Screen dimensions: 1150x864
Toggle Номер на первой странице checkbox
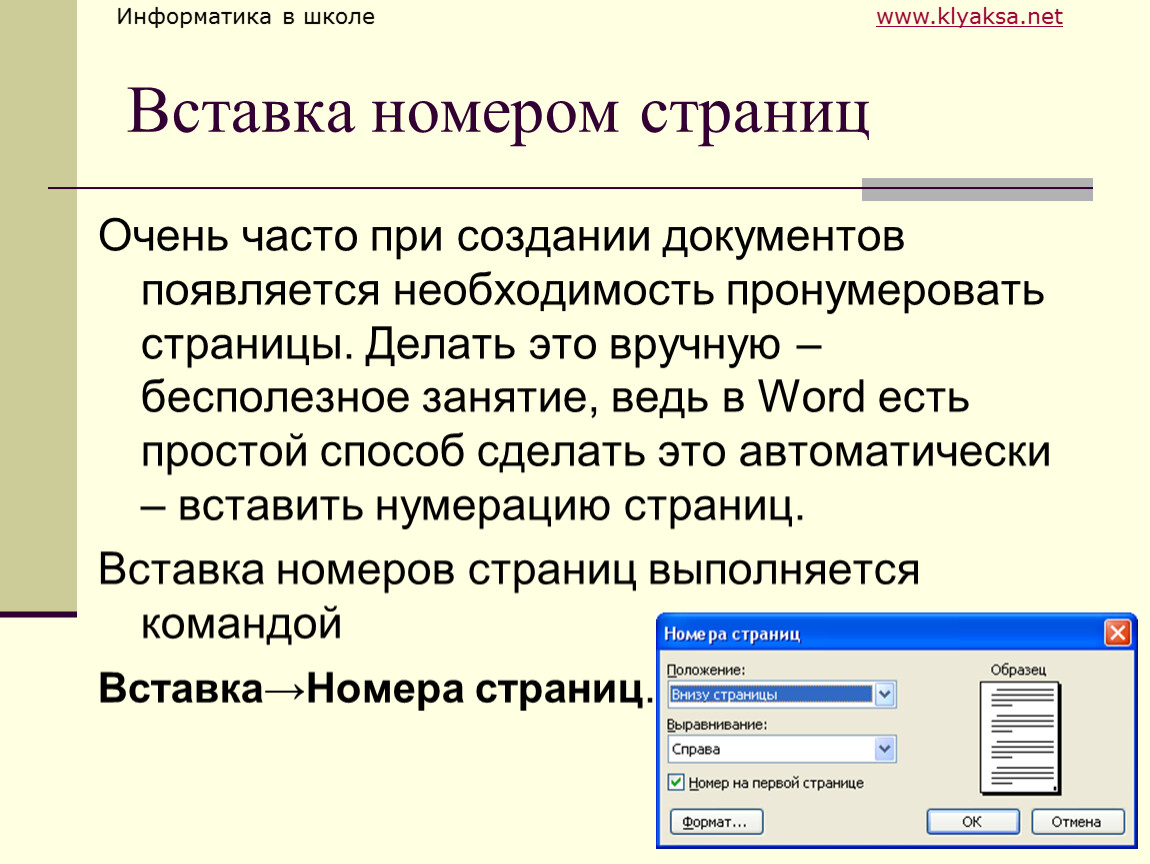click(x=676, y=783)
